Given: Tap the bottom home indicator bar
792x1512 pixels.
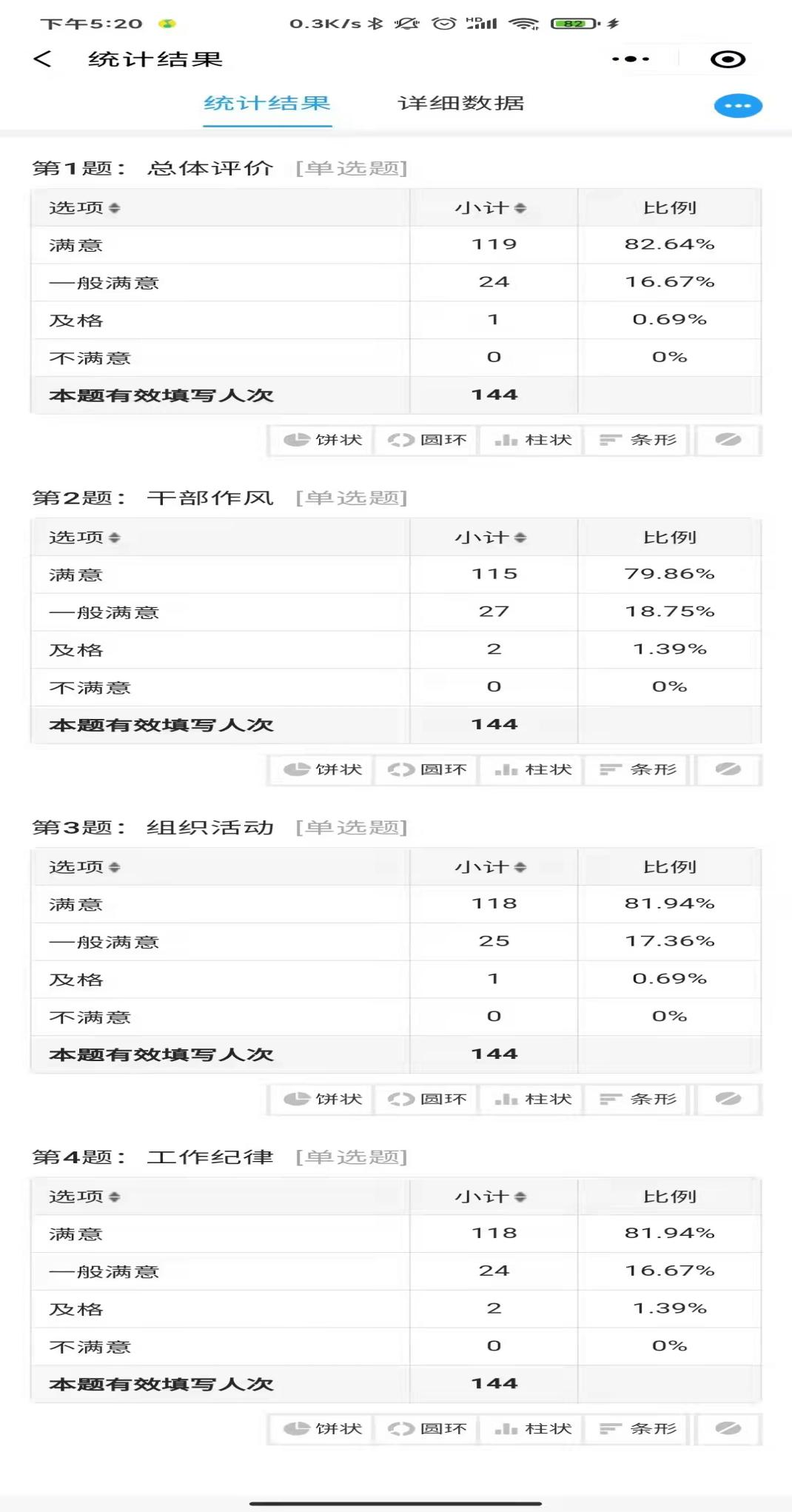Looking at the screenshot, I should point(396,1503).
